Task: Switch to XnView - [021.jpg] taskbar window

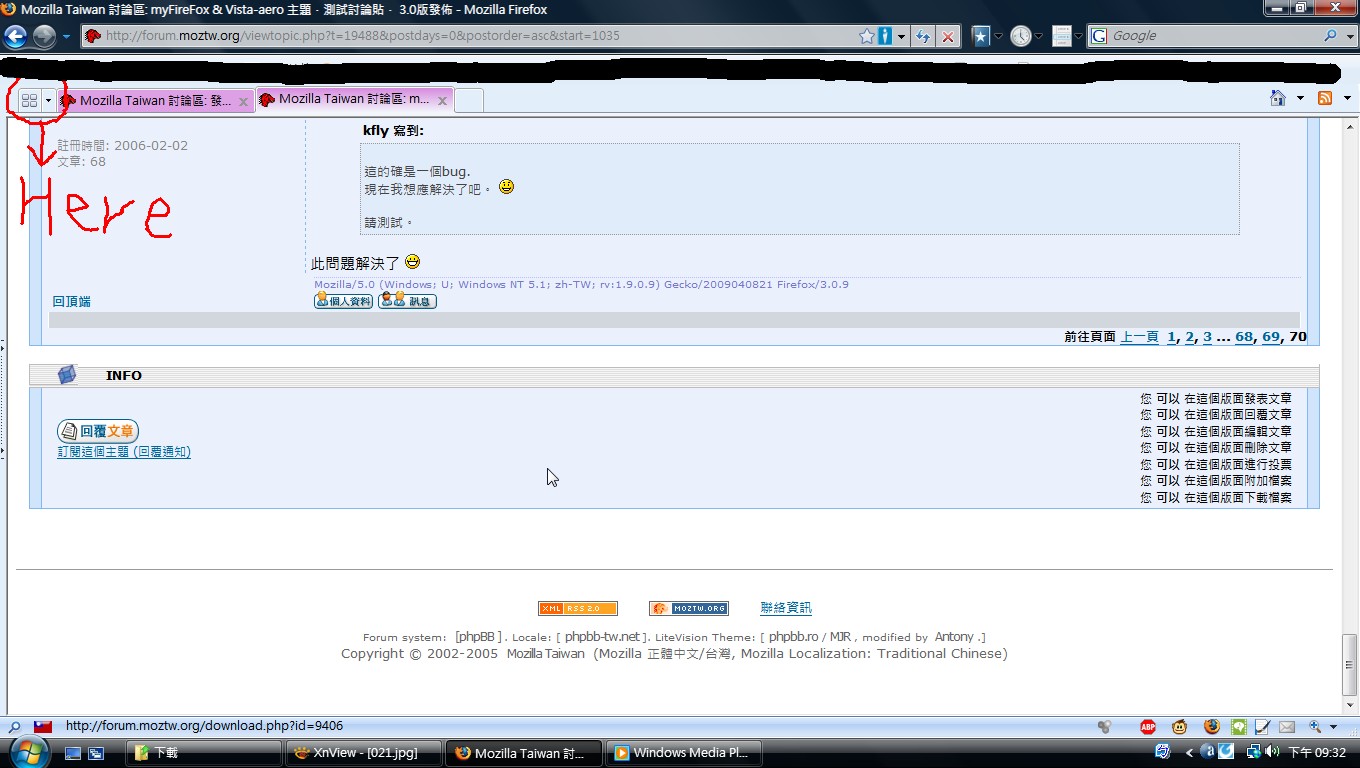Action: [x=363, y=753]
